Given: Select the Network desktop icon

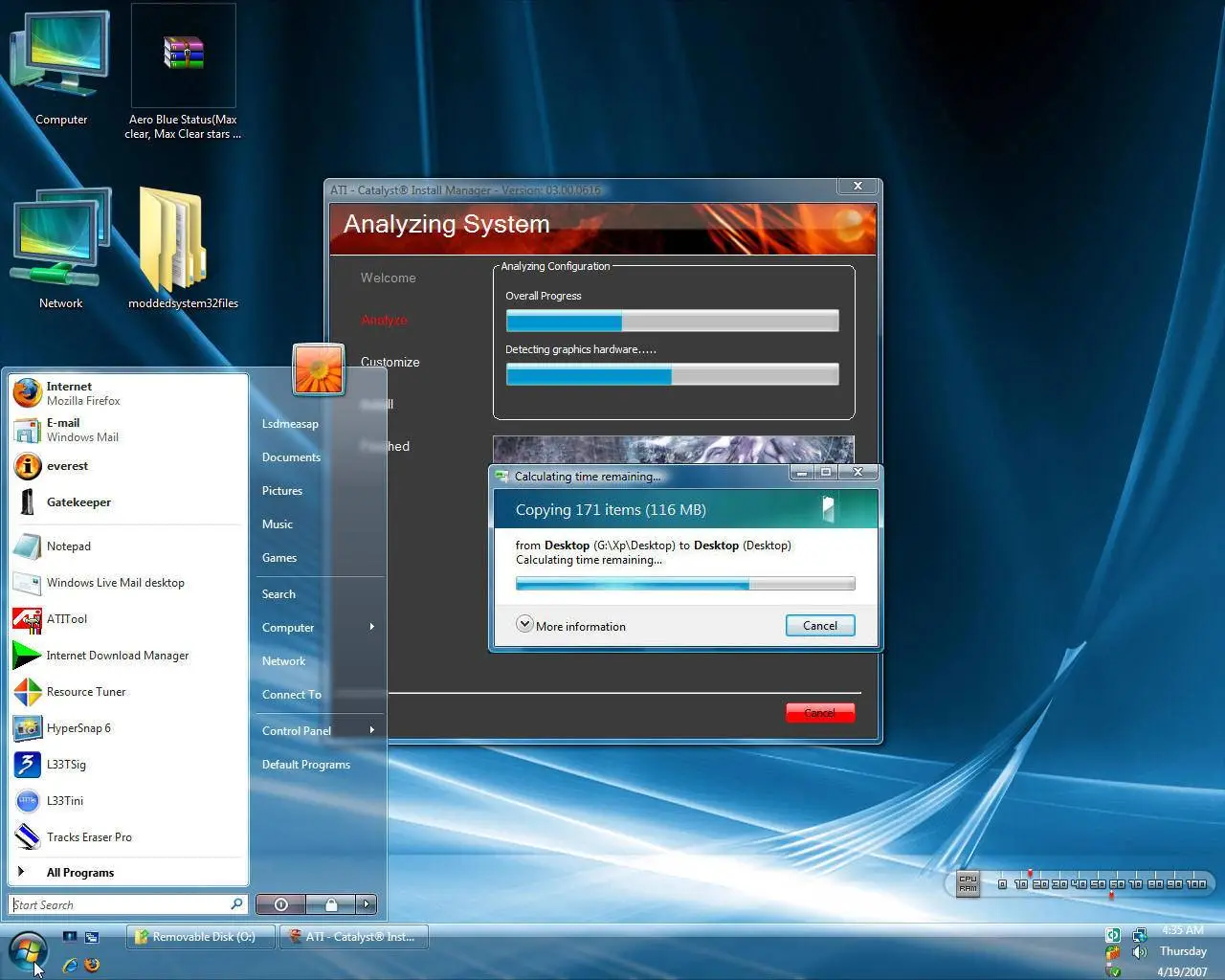Looking at the screenshot, I should (x=60, y=251).
